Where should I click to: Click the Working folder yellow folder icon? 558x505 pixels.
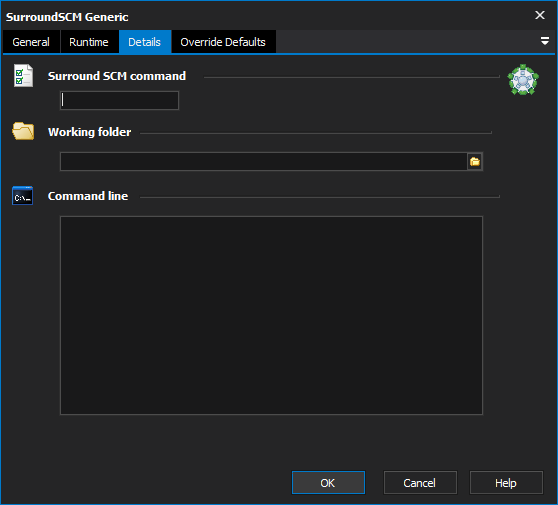[x=23, y=131]
